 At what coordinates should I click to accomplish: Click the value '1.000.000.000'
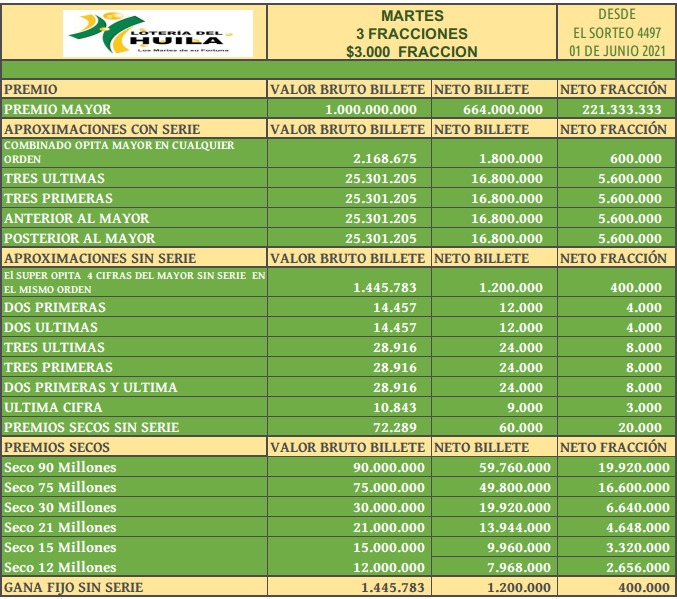pyautogui.click(x=371, y=110)
